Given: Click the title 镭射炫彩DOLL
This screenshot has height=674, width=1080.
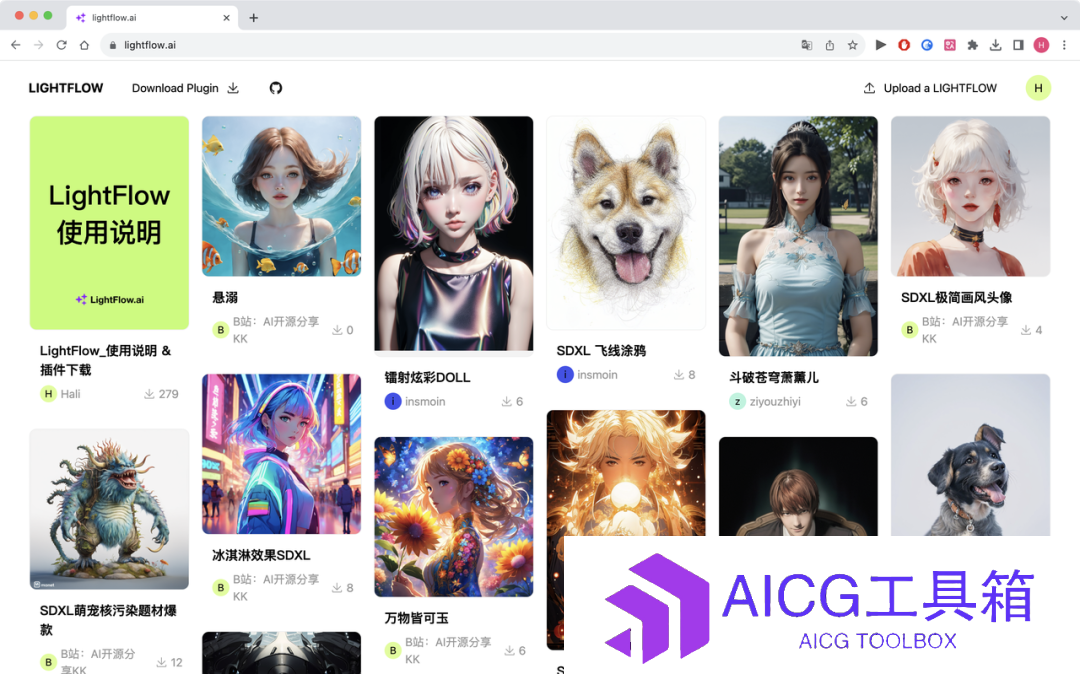Looking at the screenshot, I should point(427,377).
